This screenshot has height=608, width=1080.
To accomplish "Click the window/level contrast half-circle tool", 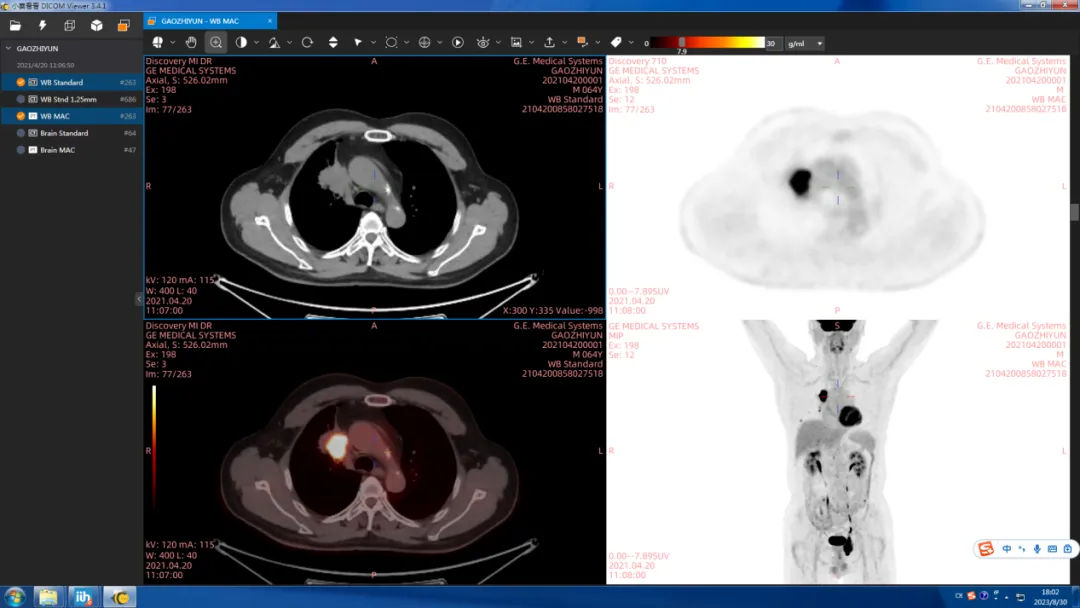I will (241, 43).
